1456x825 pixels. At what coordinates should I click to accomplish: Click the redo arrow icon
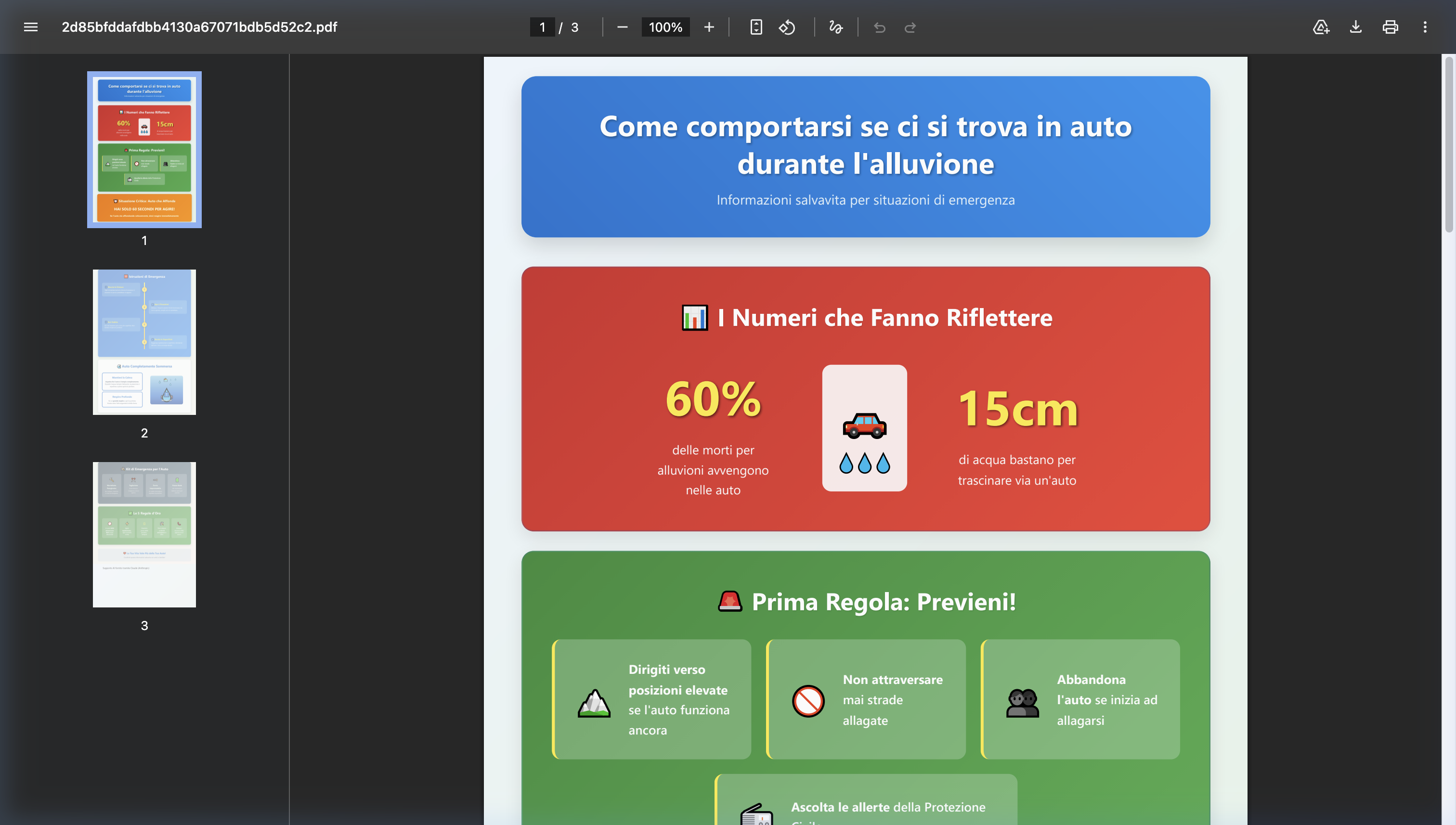pos(910,27)
